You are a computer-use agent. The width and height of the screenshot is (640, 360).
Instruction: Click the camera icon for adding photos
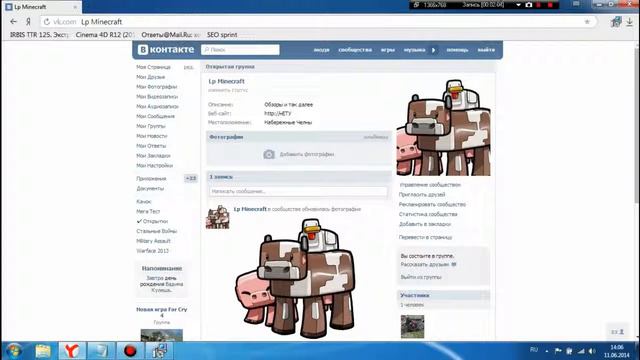tap(269, 154)
